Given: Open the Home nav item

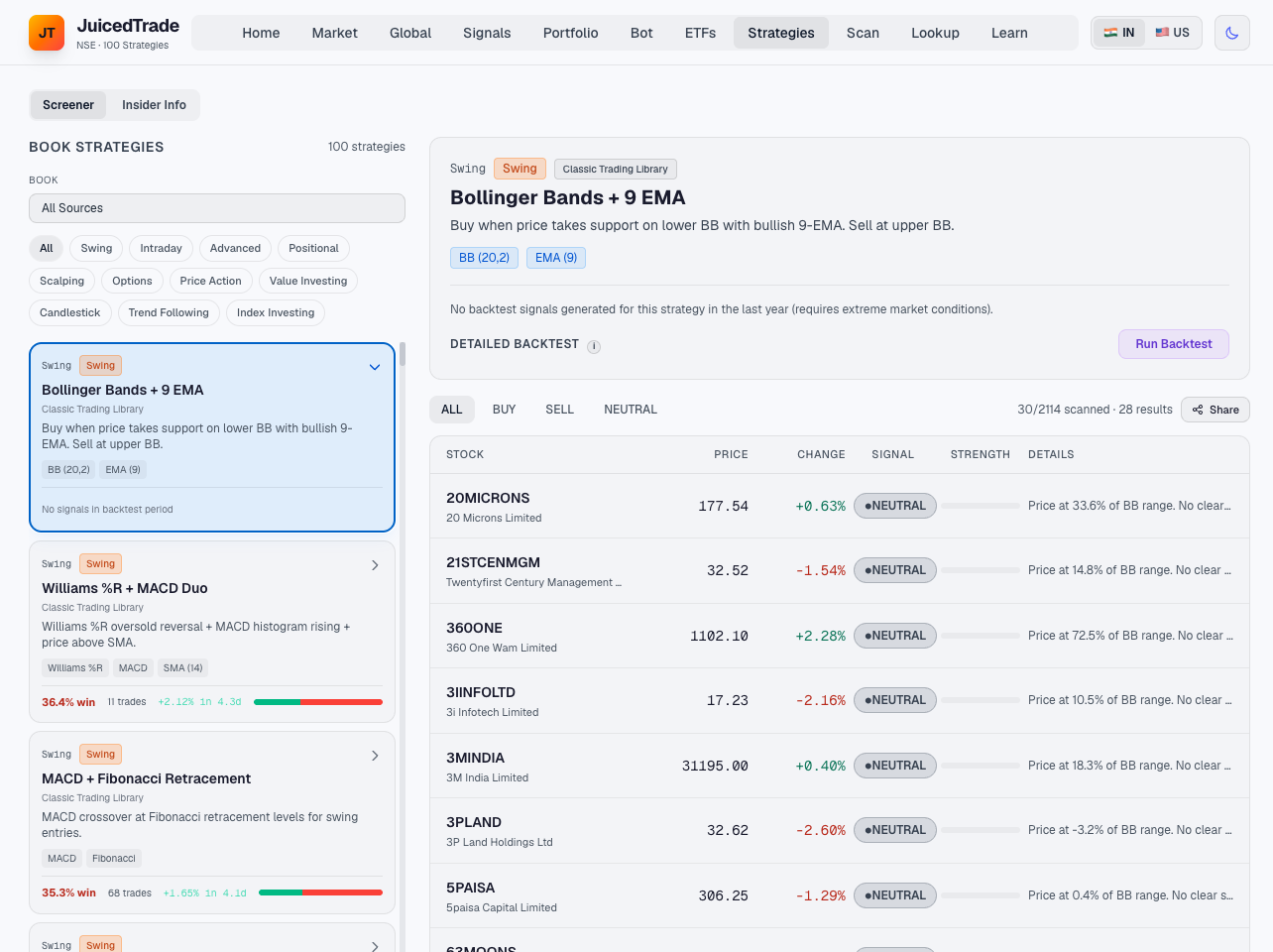Looking at the screenshot, I should coord(261,33).
